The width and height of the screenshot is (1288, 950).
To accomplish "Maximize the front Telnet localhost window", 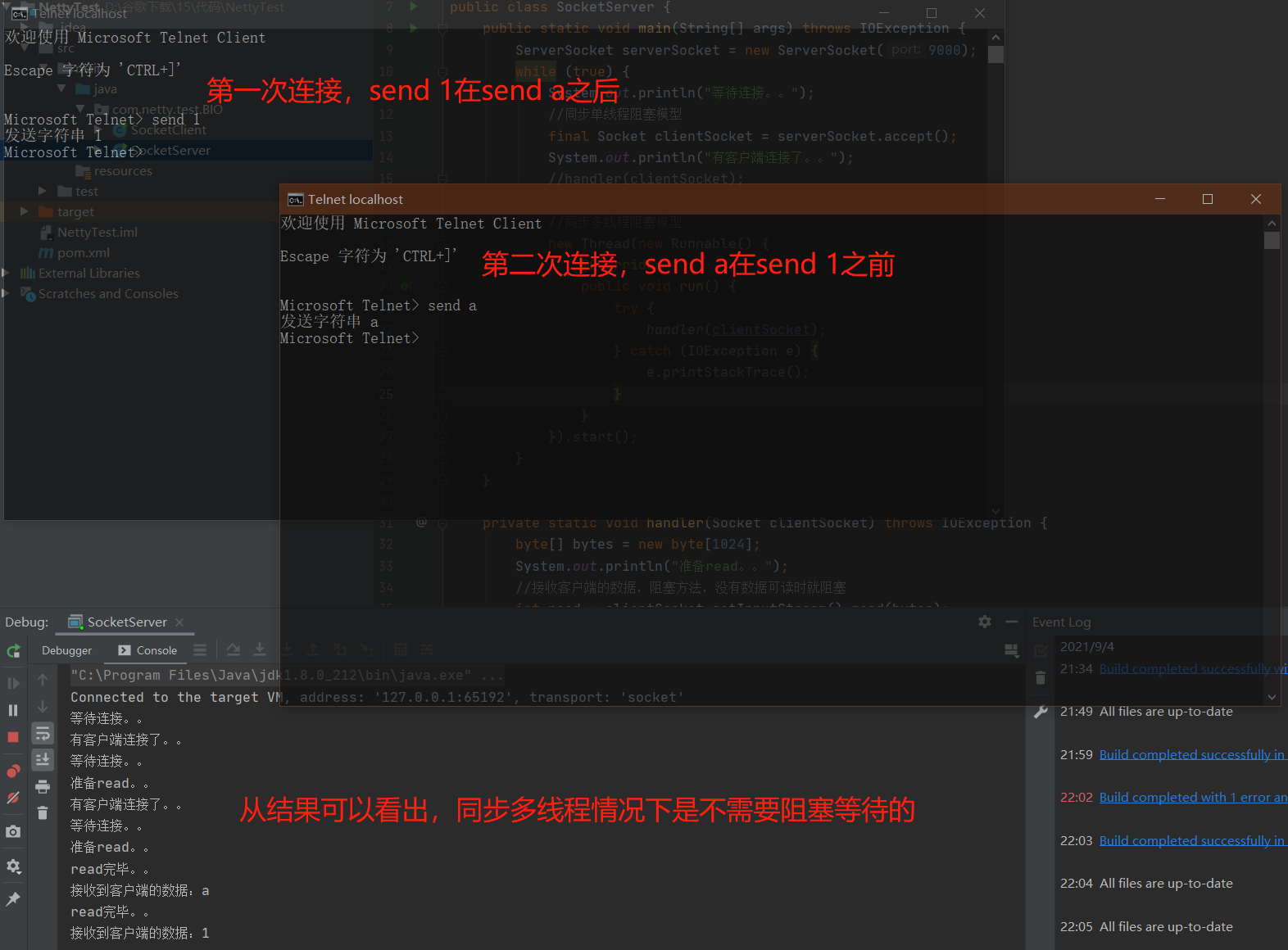I will 1208,199.
